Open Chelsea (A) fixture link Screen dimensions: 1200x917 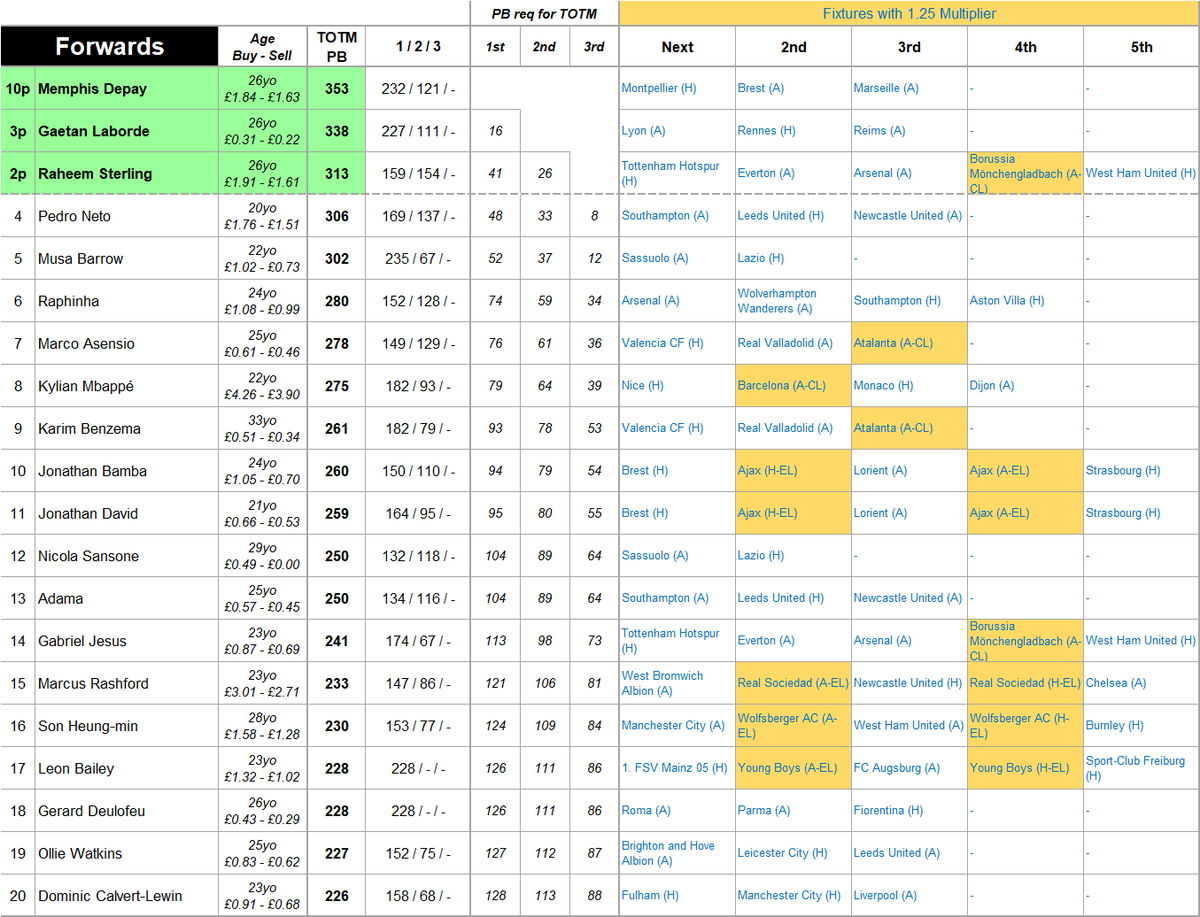click(x=1116, y=684)
